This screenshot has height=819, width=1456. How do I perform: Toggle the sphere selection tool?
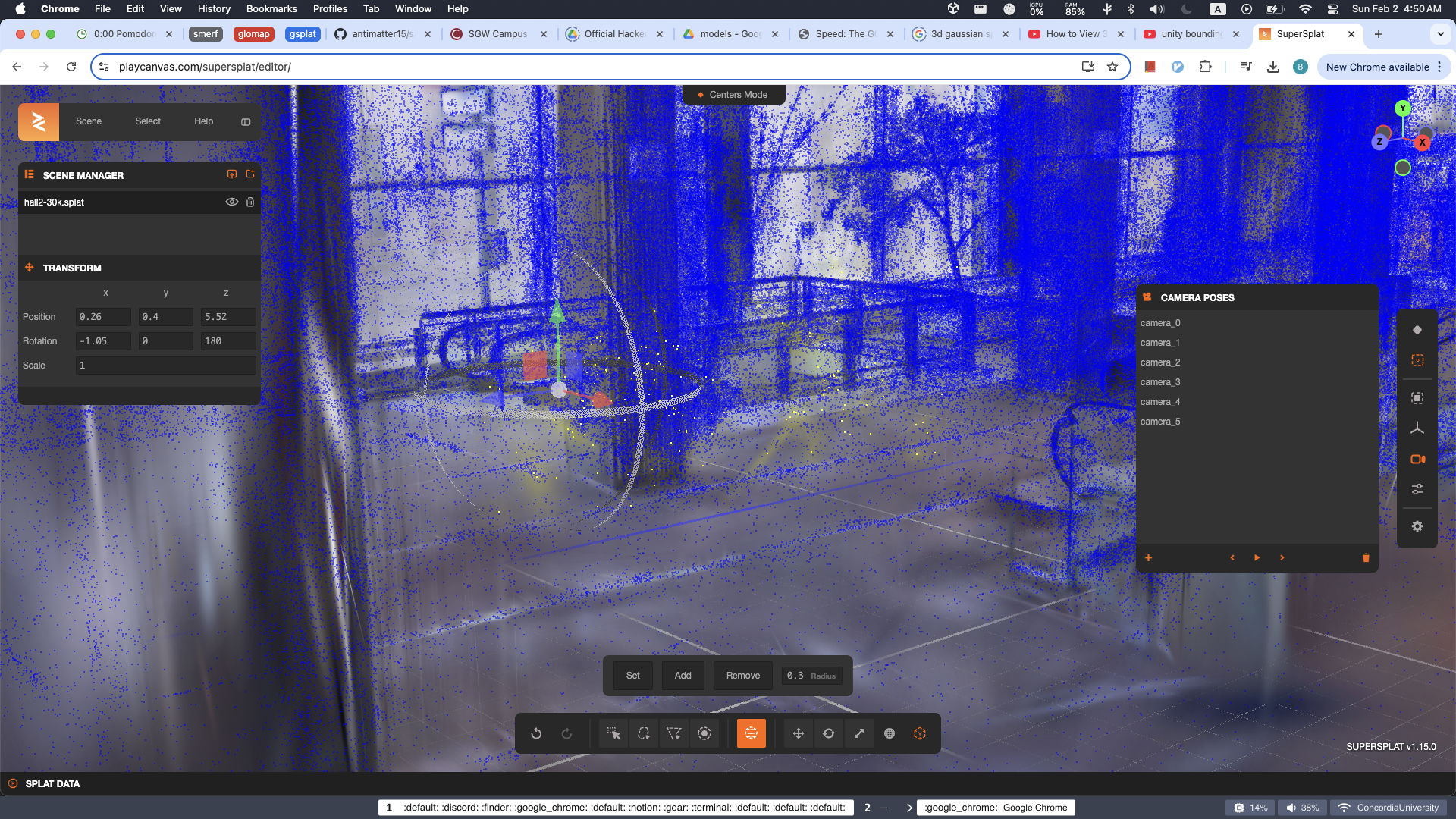coord(751,733)
